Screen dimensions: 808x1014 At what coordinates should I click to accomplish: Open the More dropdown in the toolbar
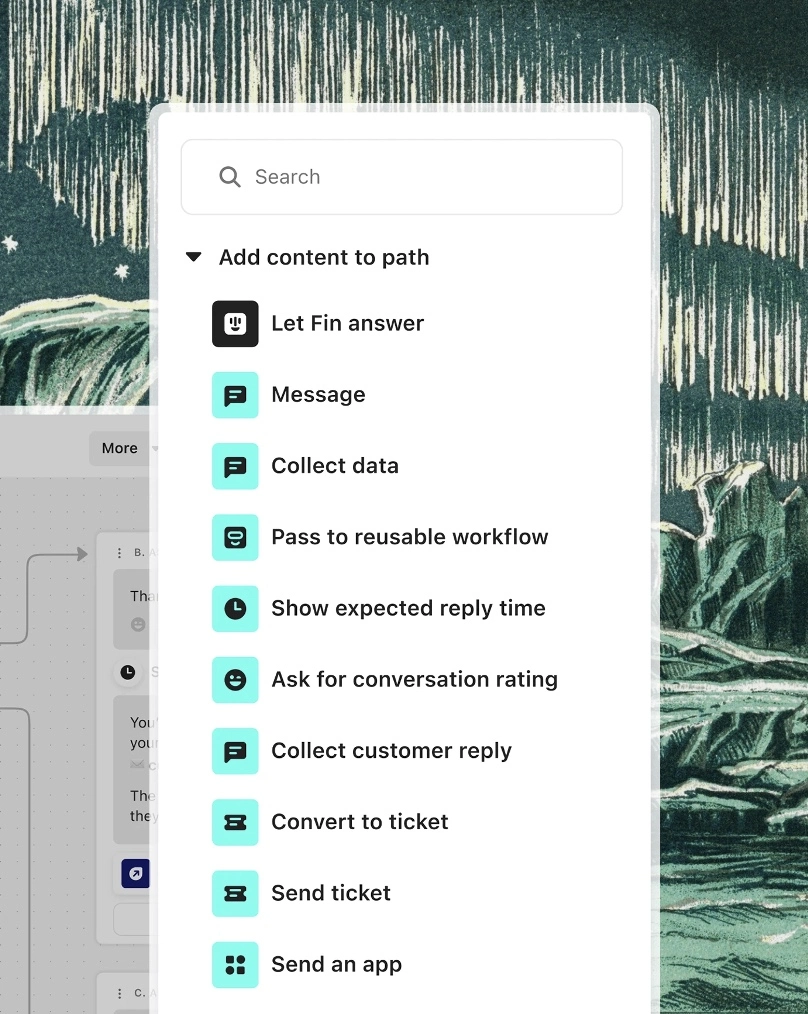coord(124,448)
